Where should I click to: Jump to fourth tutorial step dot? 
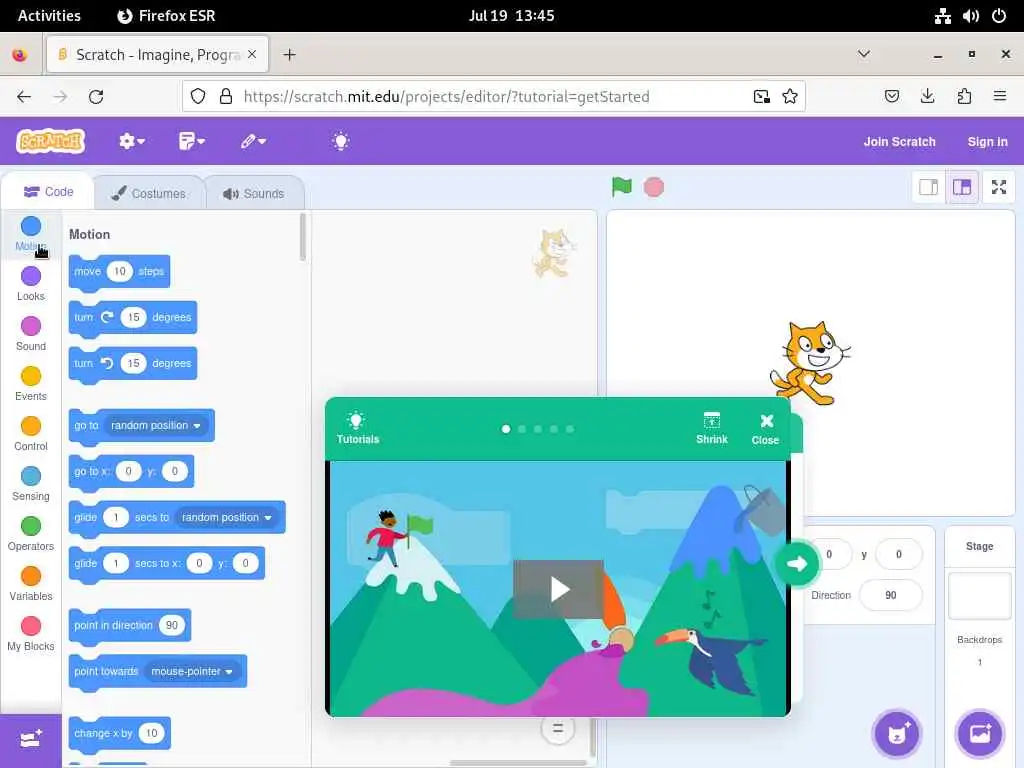(554, 429)
